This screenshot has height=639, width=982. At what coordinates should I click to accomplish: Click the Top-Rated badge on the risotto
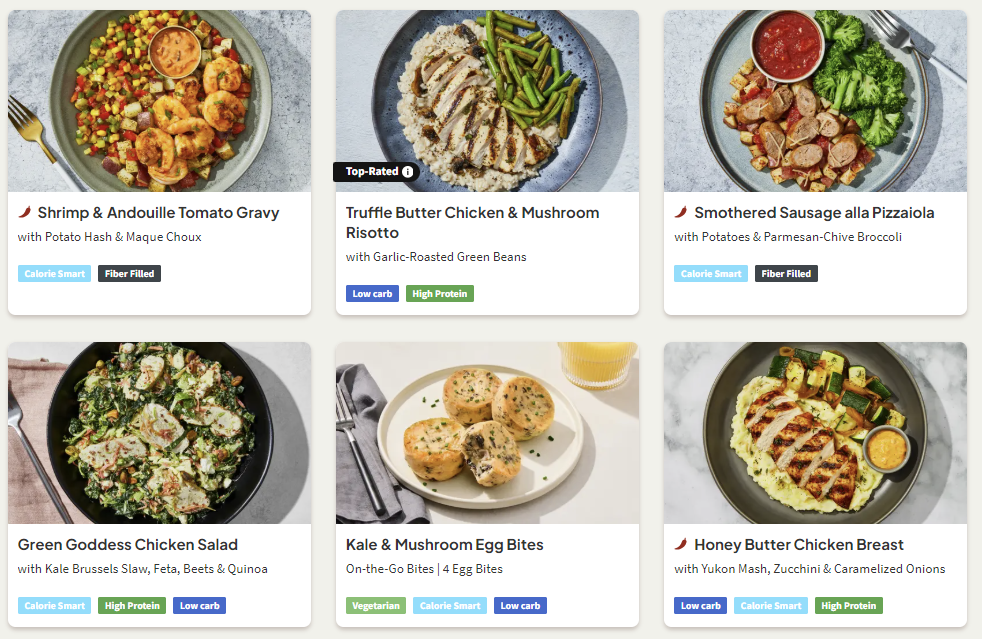coord(371,172)
